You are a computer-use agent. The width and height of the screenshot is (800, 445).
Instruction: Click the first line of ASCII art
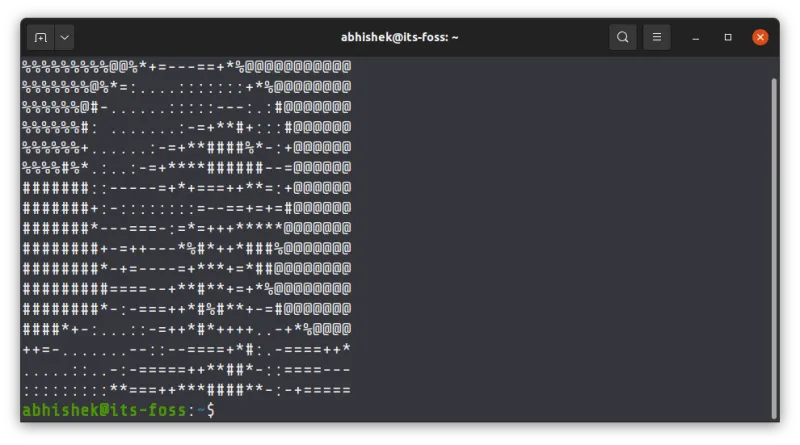click(x=186, y=68)
